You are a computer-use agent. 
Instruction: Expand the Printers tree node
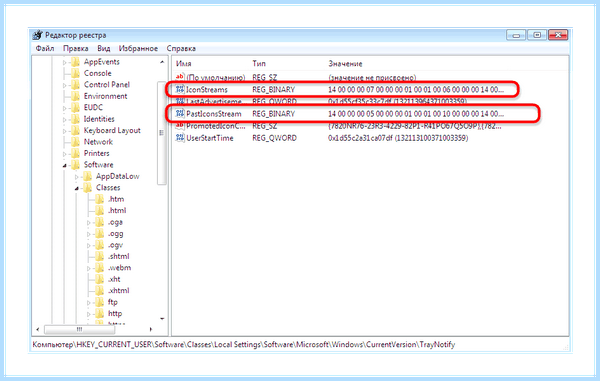[x=65, y=154]
